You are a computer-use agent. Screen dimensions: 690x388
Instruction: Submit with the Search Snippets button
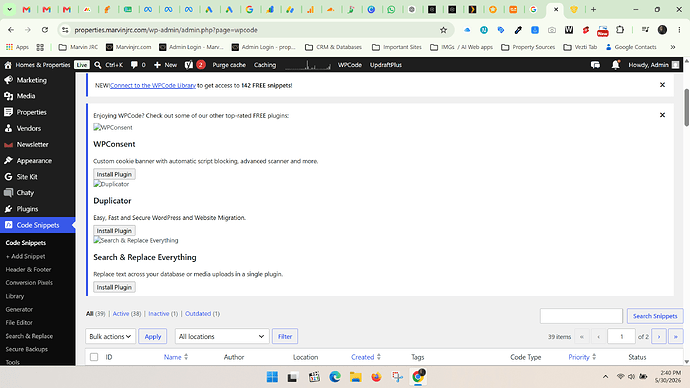[x=655, y=316]
